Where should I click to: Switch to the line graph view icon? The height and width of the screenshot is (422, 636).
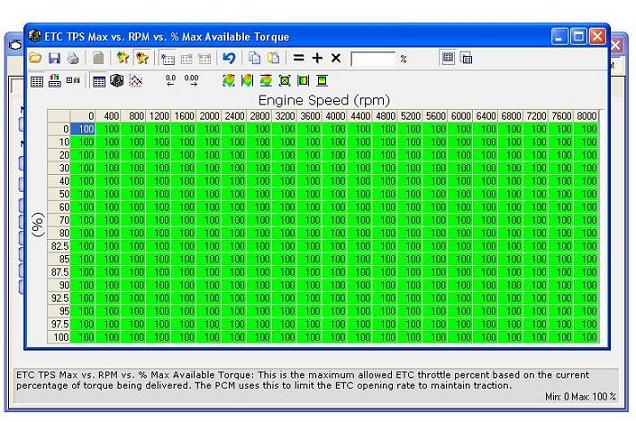coord(135,81)
